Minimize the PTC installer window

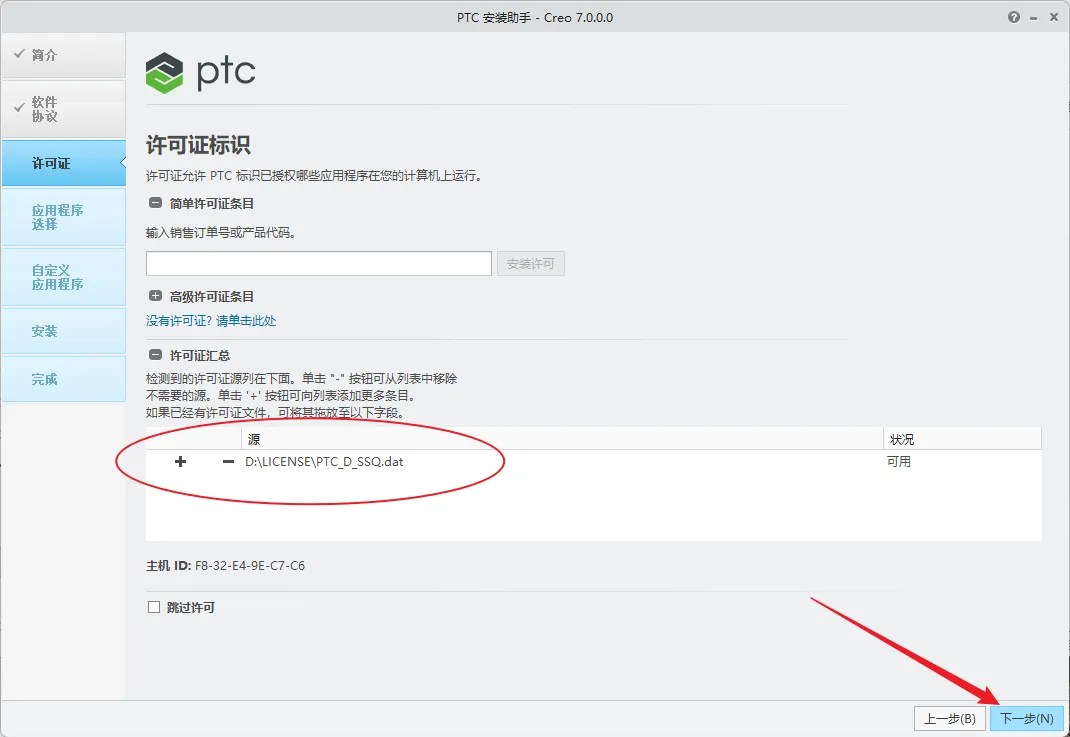pyautogui.click(x=1034, y=18)
